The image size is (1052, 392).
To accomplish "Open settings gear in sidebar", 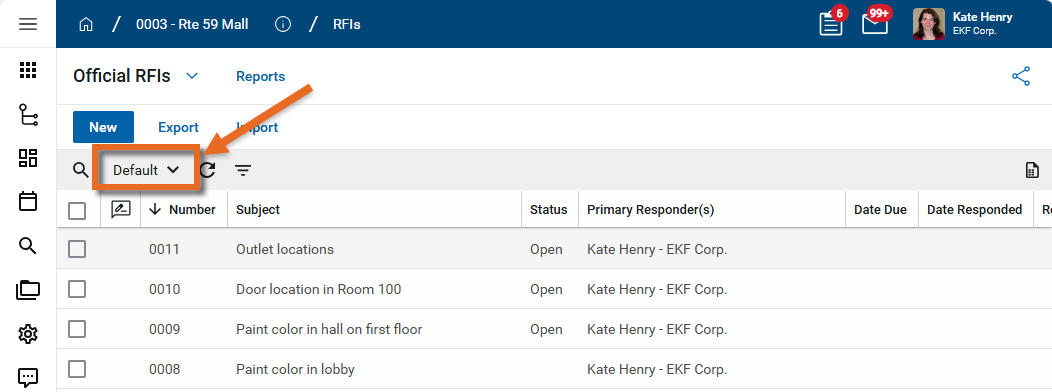I will point(28,334).
